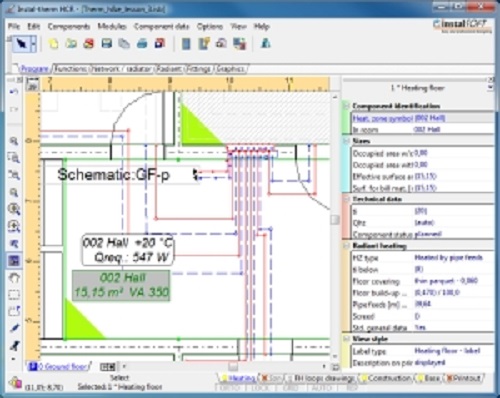The width and height of the screenshot is (500, 398).
Task: Open the 1 * Heating floor component dropdown
Action: point(490,88)
